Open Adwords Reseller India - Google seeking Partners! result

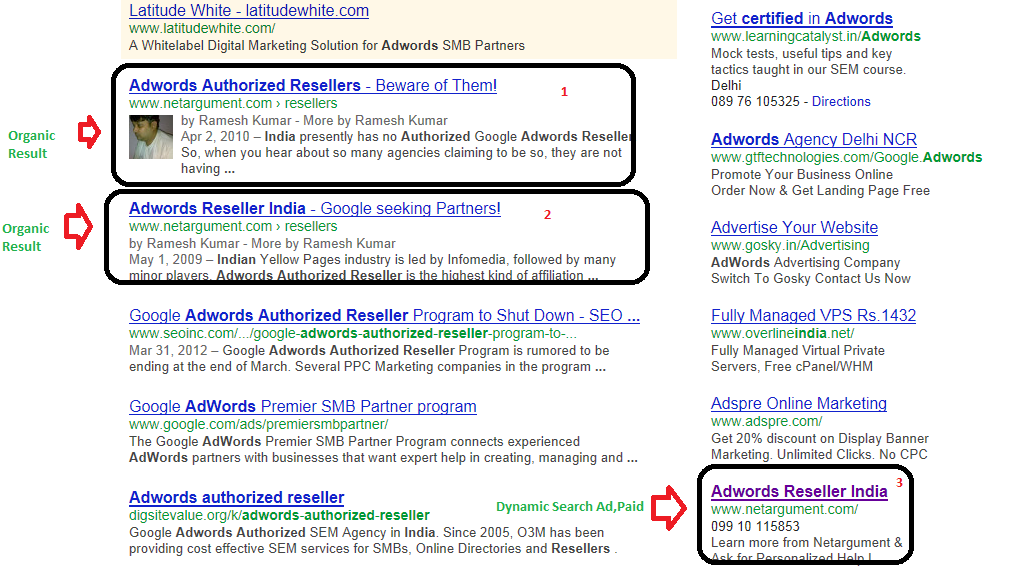tap(315, 209)
